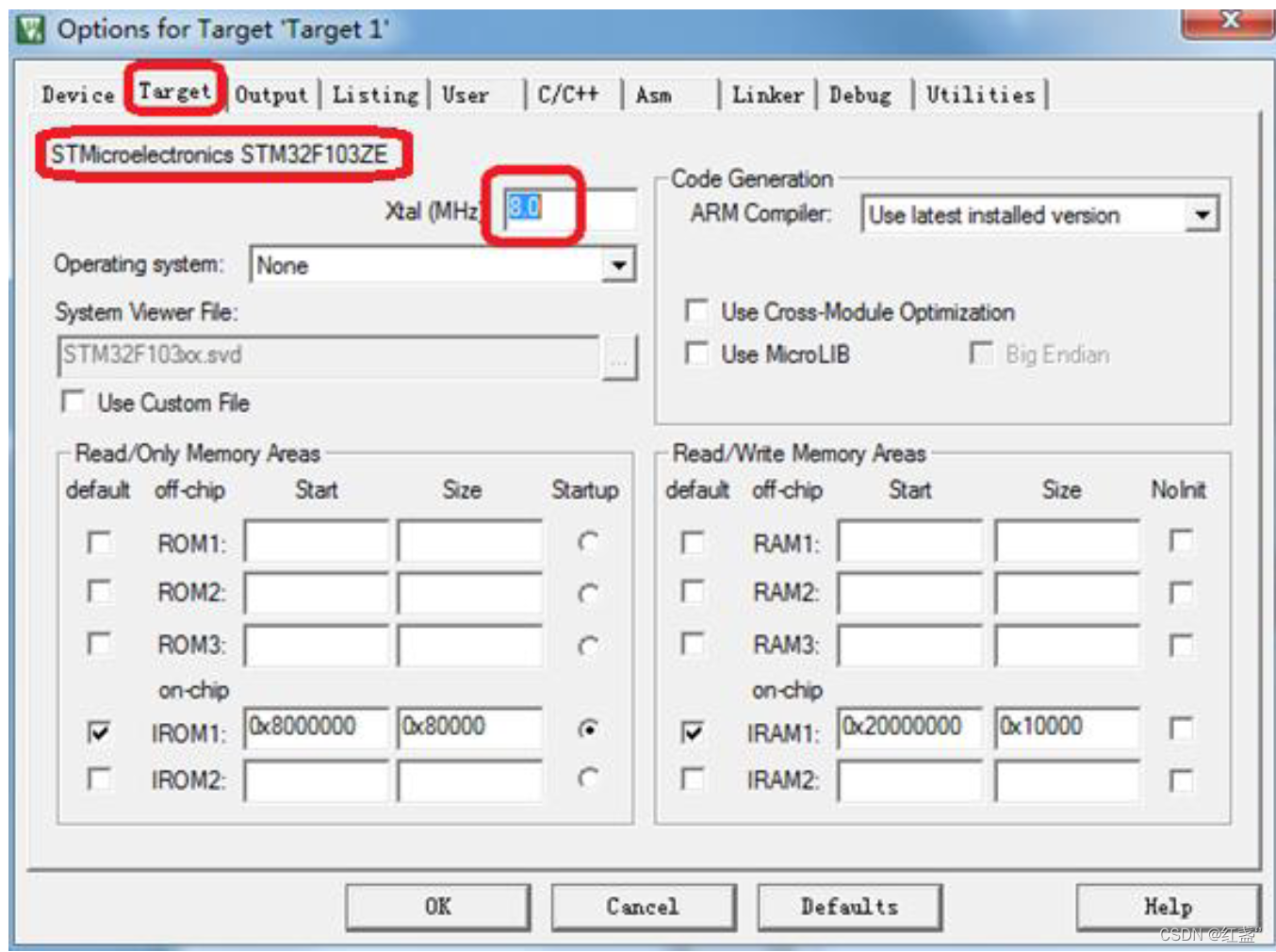The width and height of the screenshot is (1276, 952).
Task: Click the RAM1 Start address field
Action: point(909,542)
